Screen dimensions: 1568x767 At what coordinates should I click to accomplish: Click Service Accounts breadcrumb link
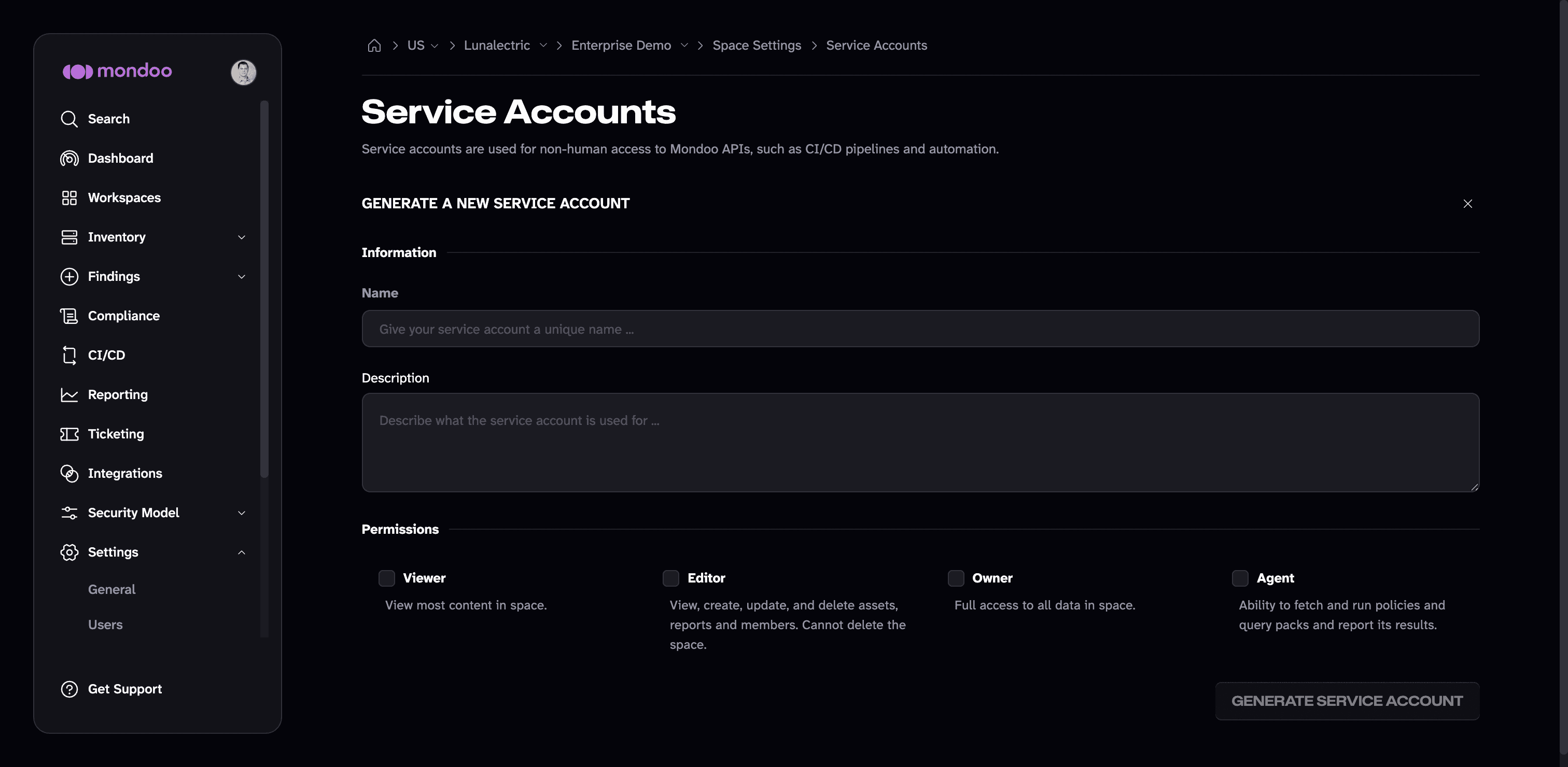(876, 46)
